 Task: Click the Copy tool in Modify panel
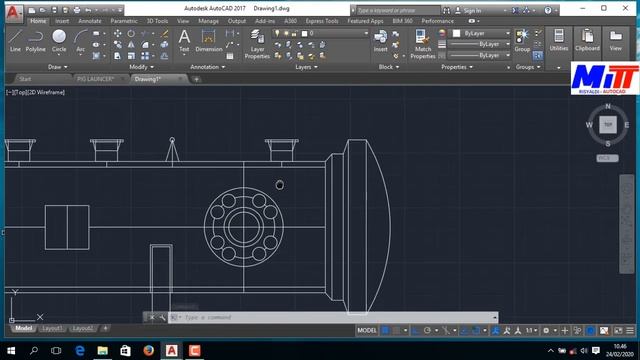click(x=118, y=44)
